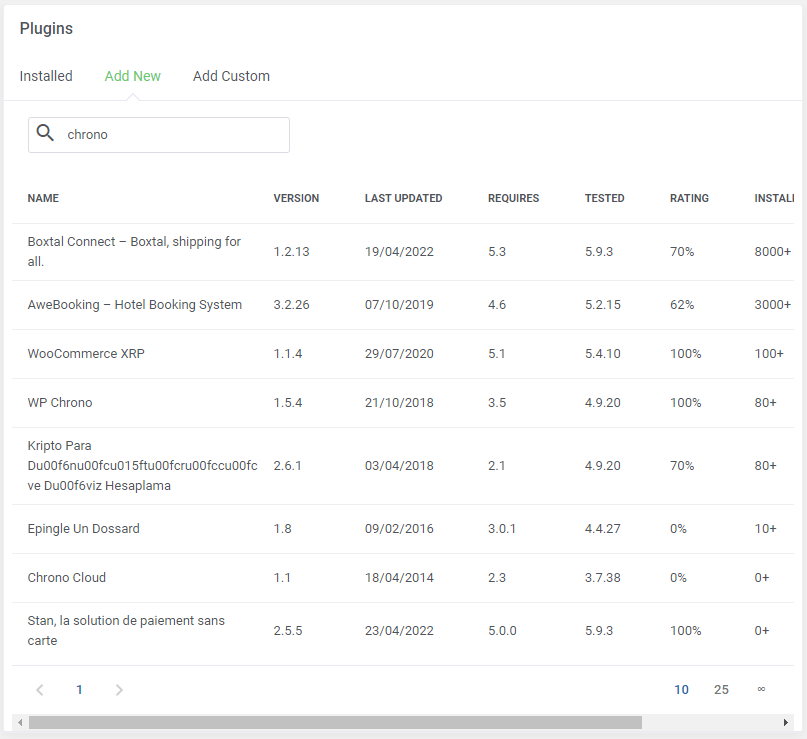Screen dimensions: 807x739
Task: Select Epingle Un Dossard plugin name
Action: [83, 529]
